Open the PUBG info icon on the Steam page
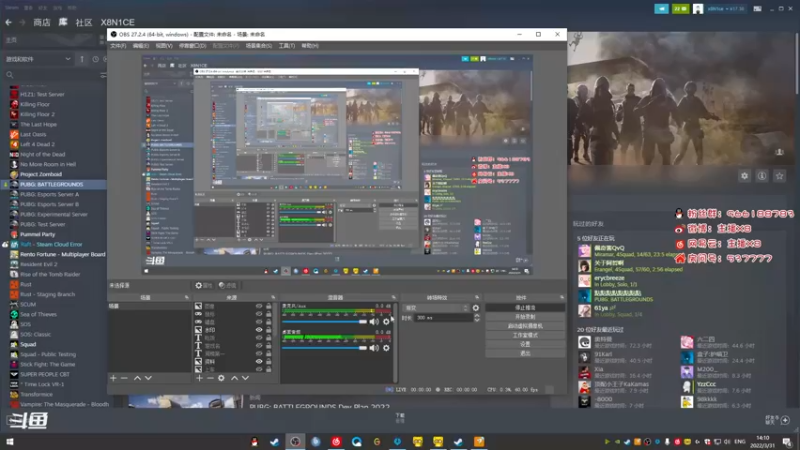Image resolution: width=800 pixels, height=450 pixels. (x=762, y=176)
